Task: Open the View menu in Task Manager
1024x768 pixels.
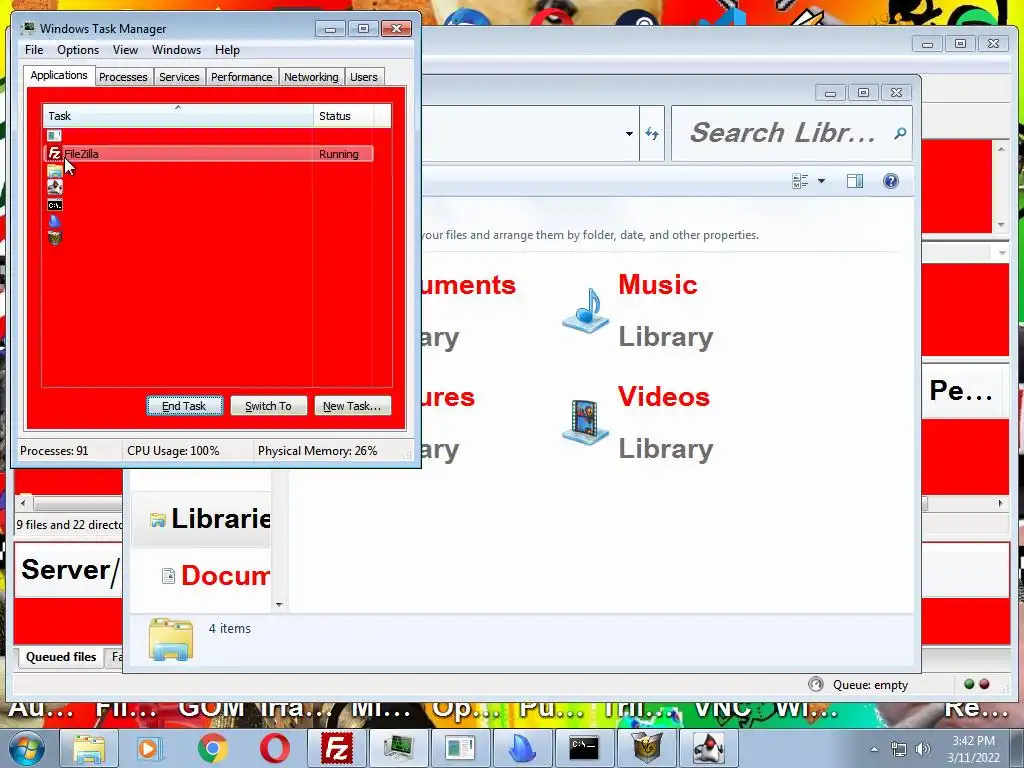Action: 125,50
